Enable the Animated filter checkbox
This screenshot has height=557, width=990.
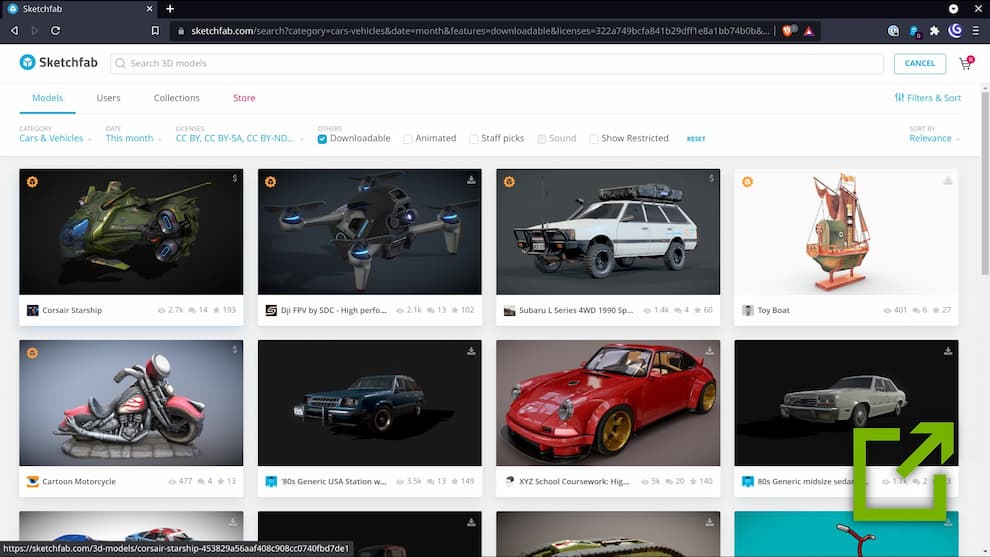point(408,139)
